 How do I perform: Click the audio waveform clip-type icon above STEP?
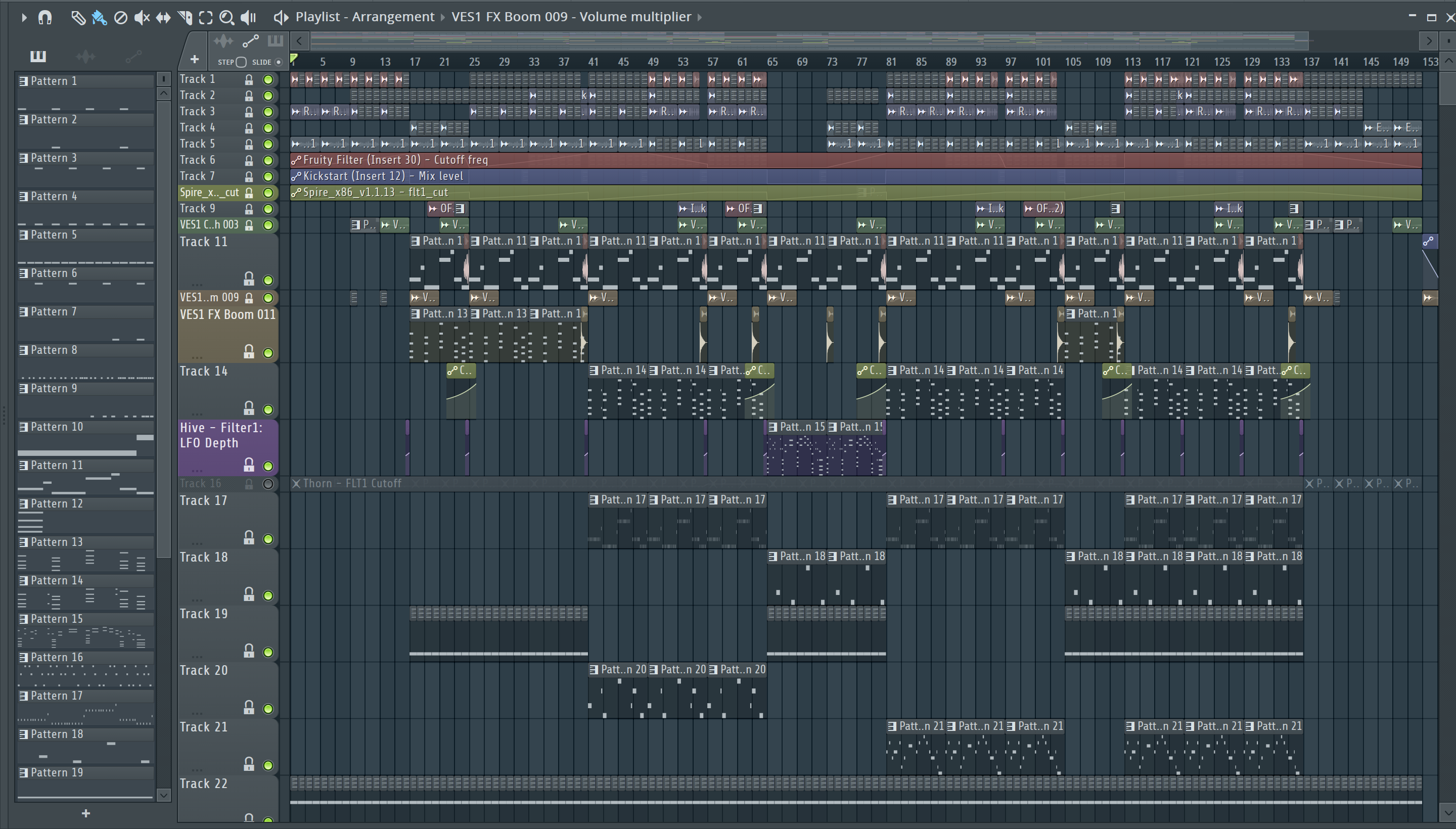(x=223, y=41)
